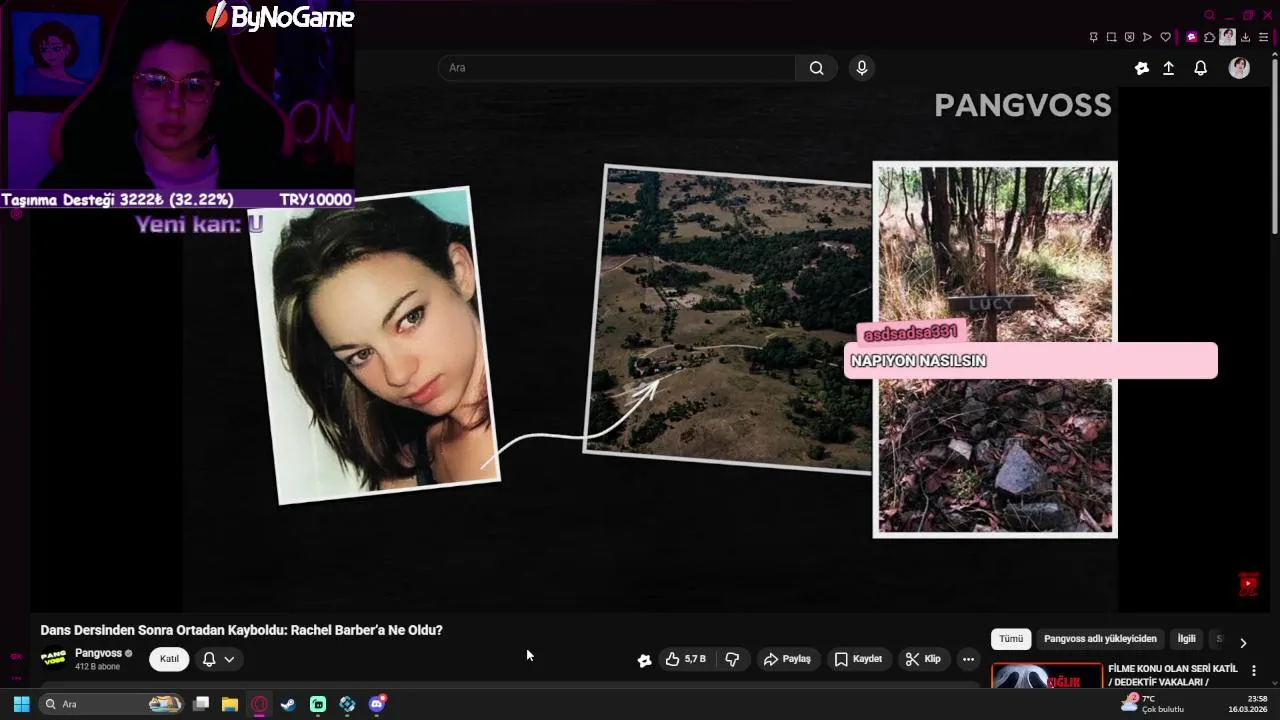The image size is (1280, 720).
Task: Click the browser snapshot square icon
Action: (x=1111, y=37)
